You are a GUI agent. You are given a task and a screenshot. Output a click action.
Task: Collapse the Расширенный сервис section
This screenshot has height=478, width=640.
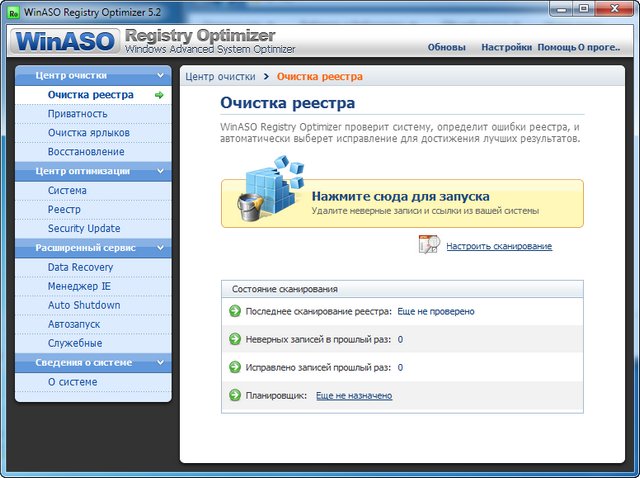click(x=160, y=248)
